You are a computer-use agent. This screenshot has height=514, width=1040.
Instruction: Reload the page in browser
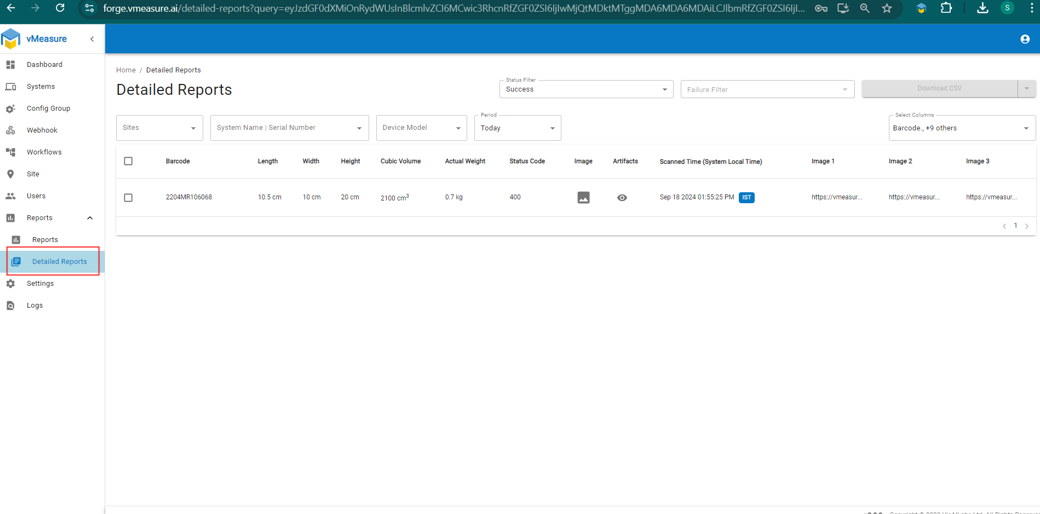click(x=60, y=8)
